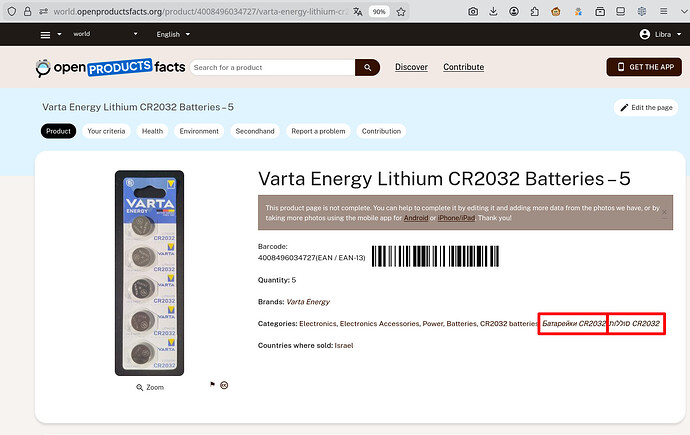Click the Varta battery pack product image
This screenshot has height=435, width=690.
click(150, 273)
